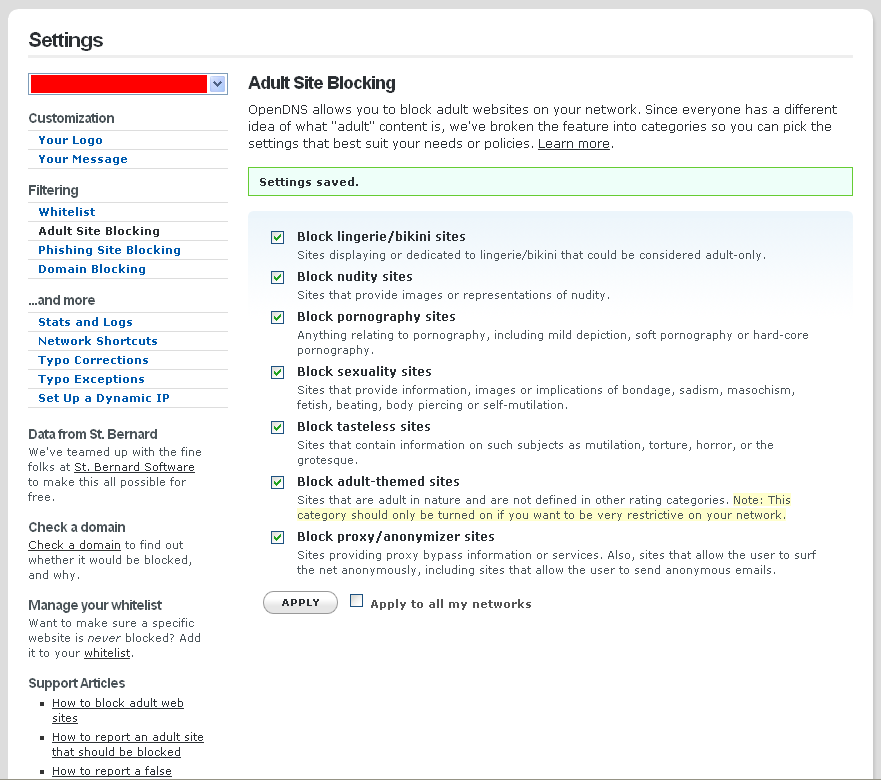Screen dimensions: 881x780
Task: Enable Apply to all my networks
Action: (356, 601)
